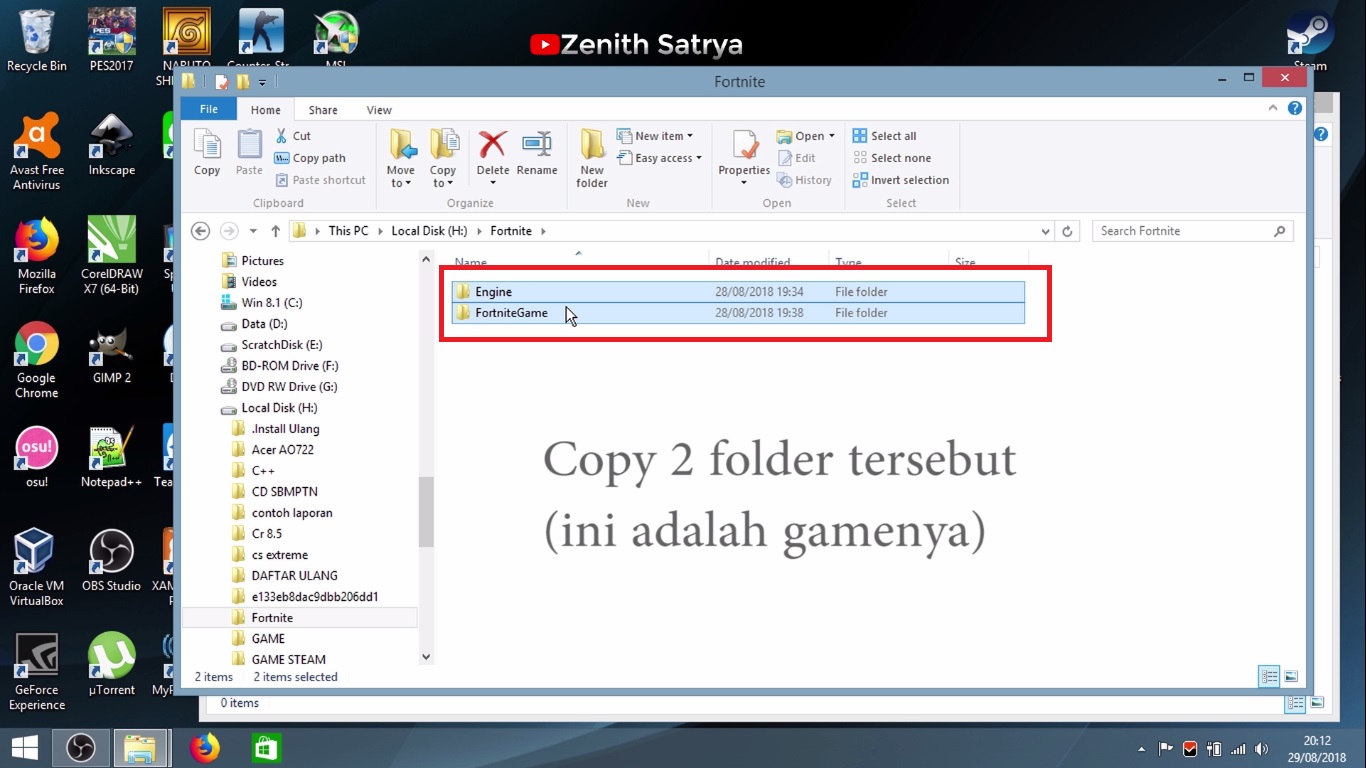This screenshot has height=768, width=1366.
Task: Click OBS Studio taskbar icon
Action: [x=81, y=748]
